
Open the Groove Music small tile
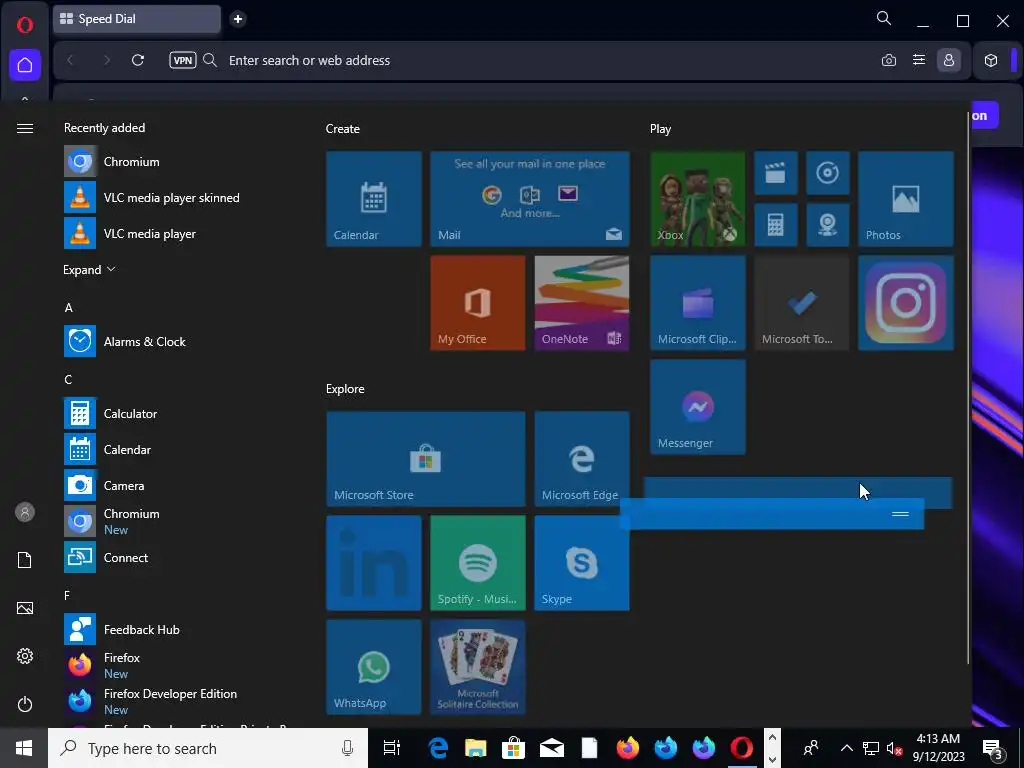827,173
